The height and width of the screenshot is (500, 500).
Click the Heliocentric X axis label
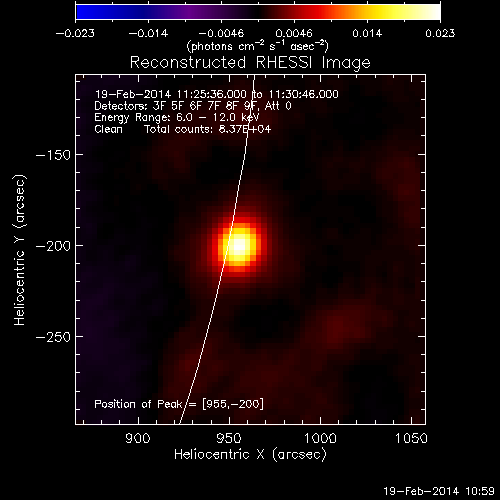click(250, 455)
